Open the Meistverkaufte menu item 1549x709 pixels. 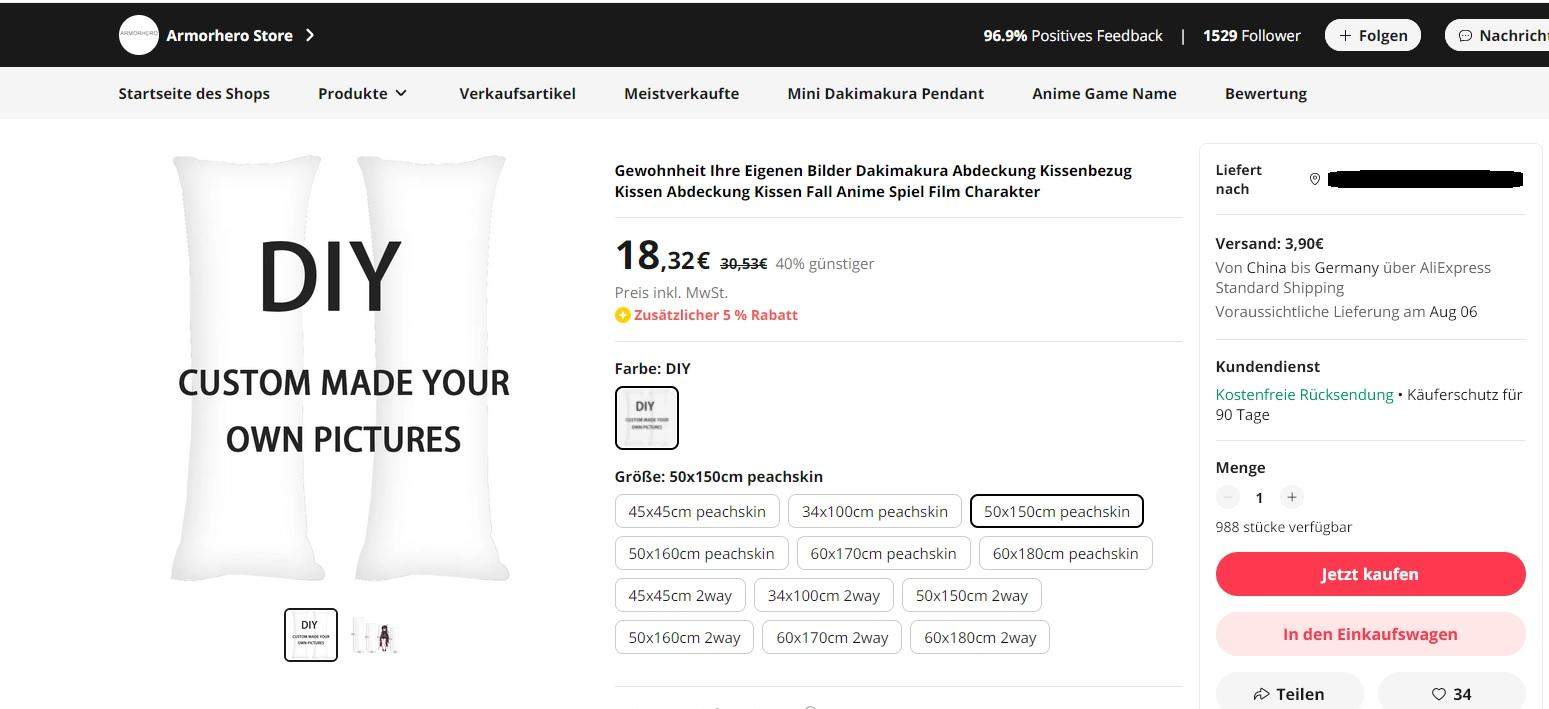coord(681,93)
